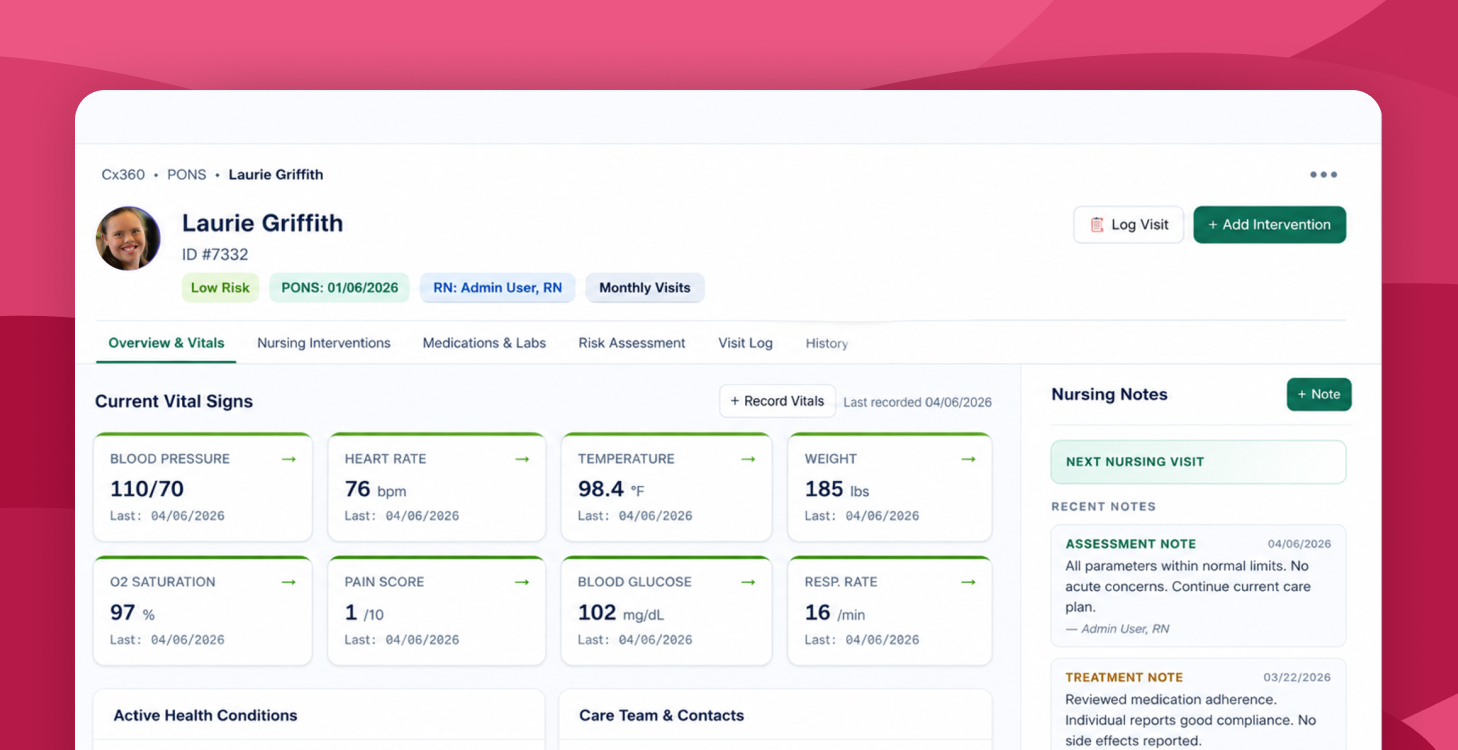Click the PONS breadcrumb link
The height and width of the screenshot is (750, 1458).
coord(187,175)
